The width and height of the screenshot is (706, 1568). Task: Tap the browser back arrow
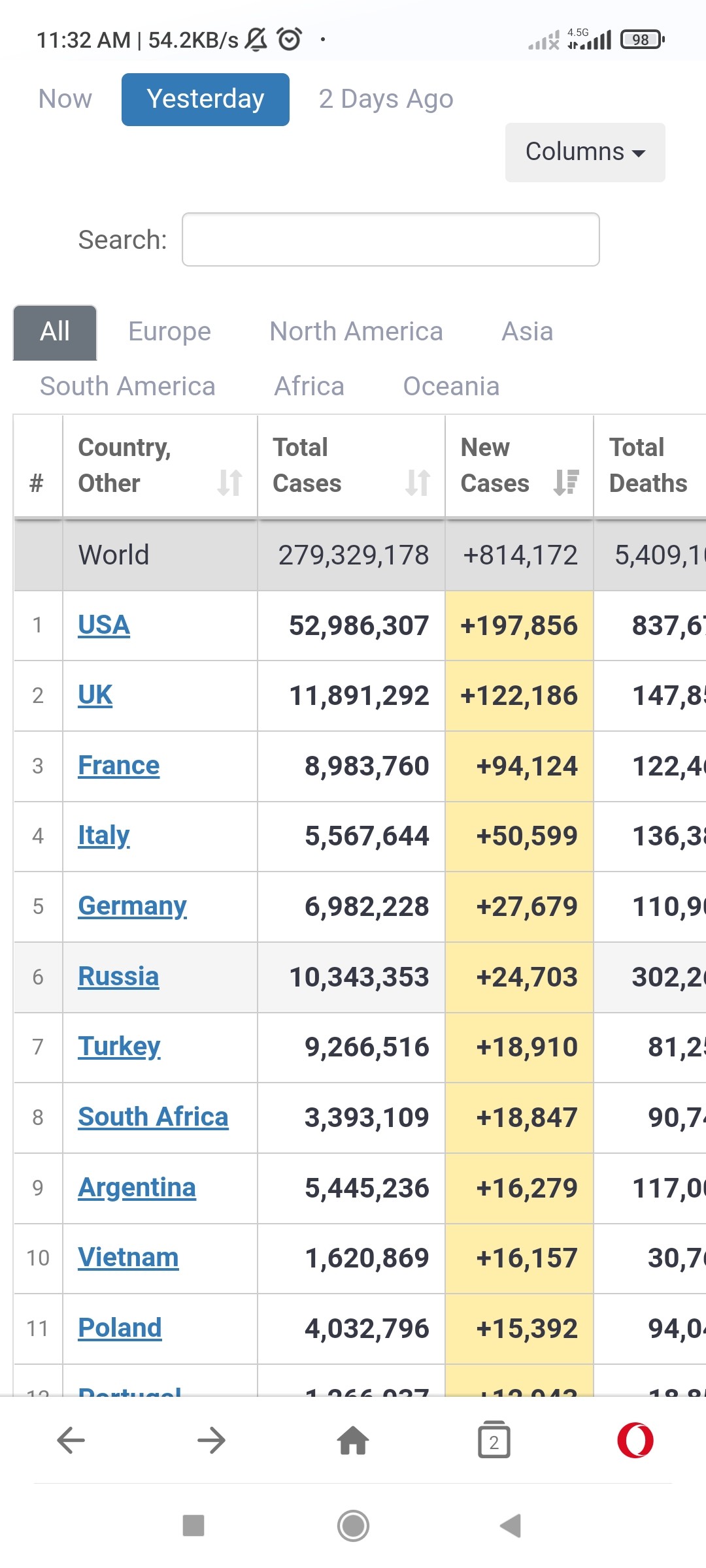coord(71,1440)
